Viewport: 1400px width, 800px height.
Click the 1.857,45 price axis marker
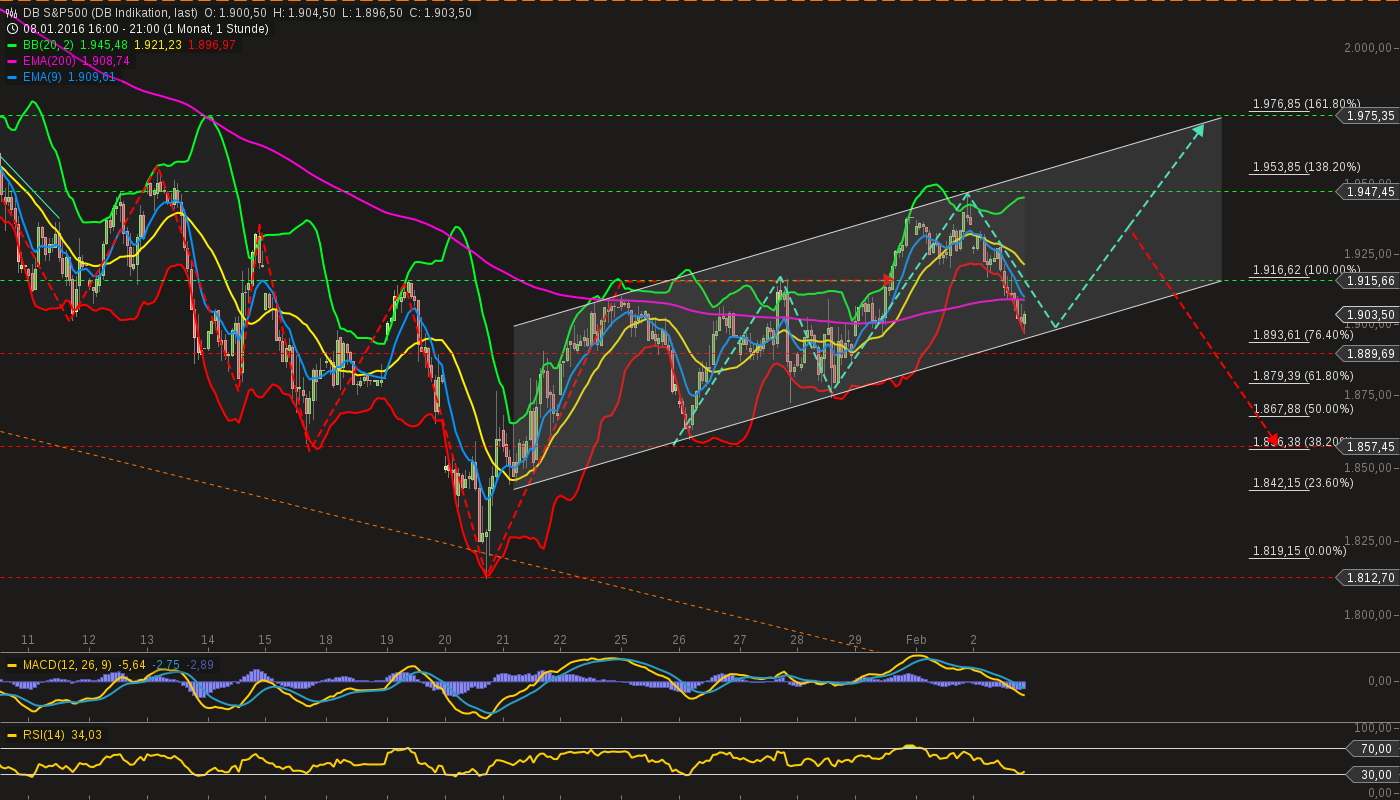pyautogui.click(x=1368, y=447)
